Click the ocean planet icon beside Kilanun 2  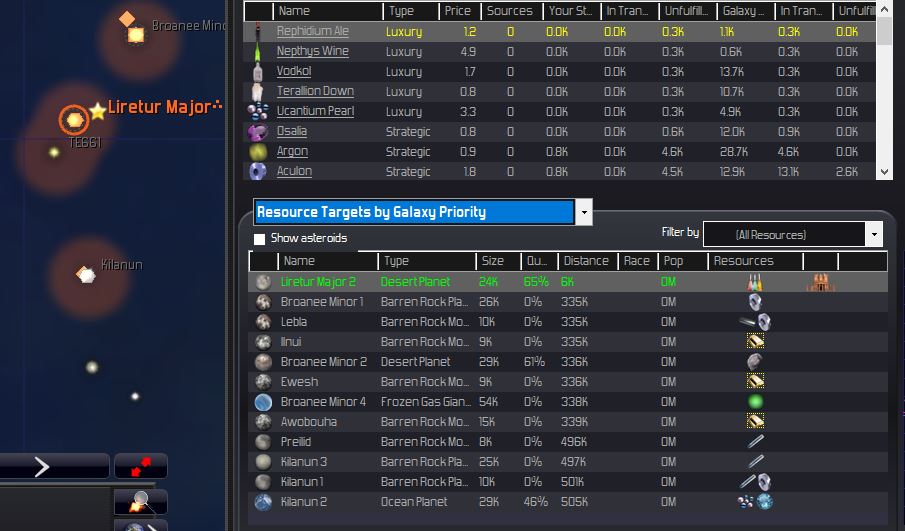(x=263, y=502)
